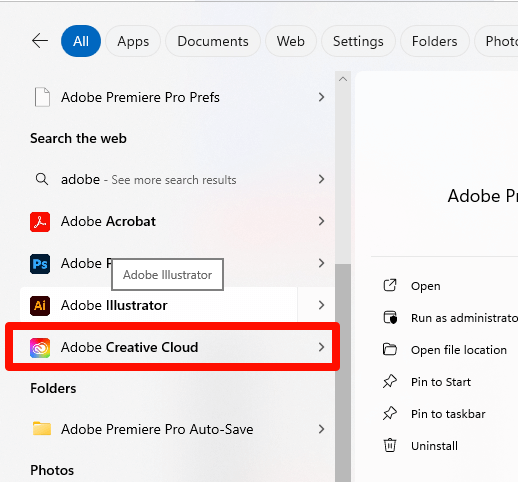Click the Creative Cloud rainbow icon
The width and height of the screenshot is (518, 482).
click(x=40, y=348)
